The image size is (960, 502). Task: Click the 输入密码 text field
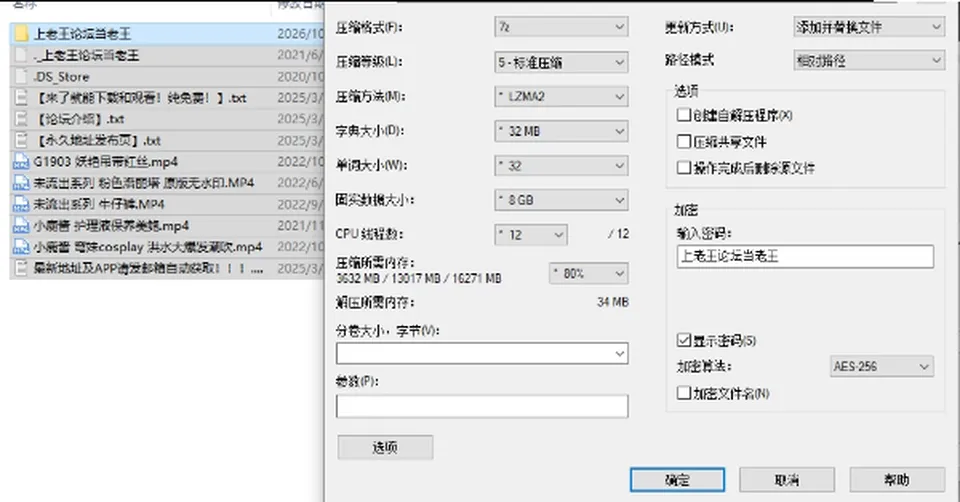[805, 257]
